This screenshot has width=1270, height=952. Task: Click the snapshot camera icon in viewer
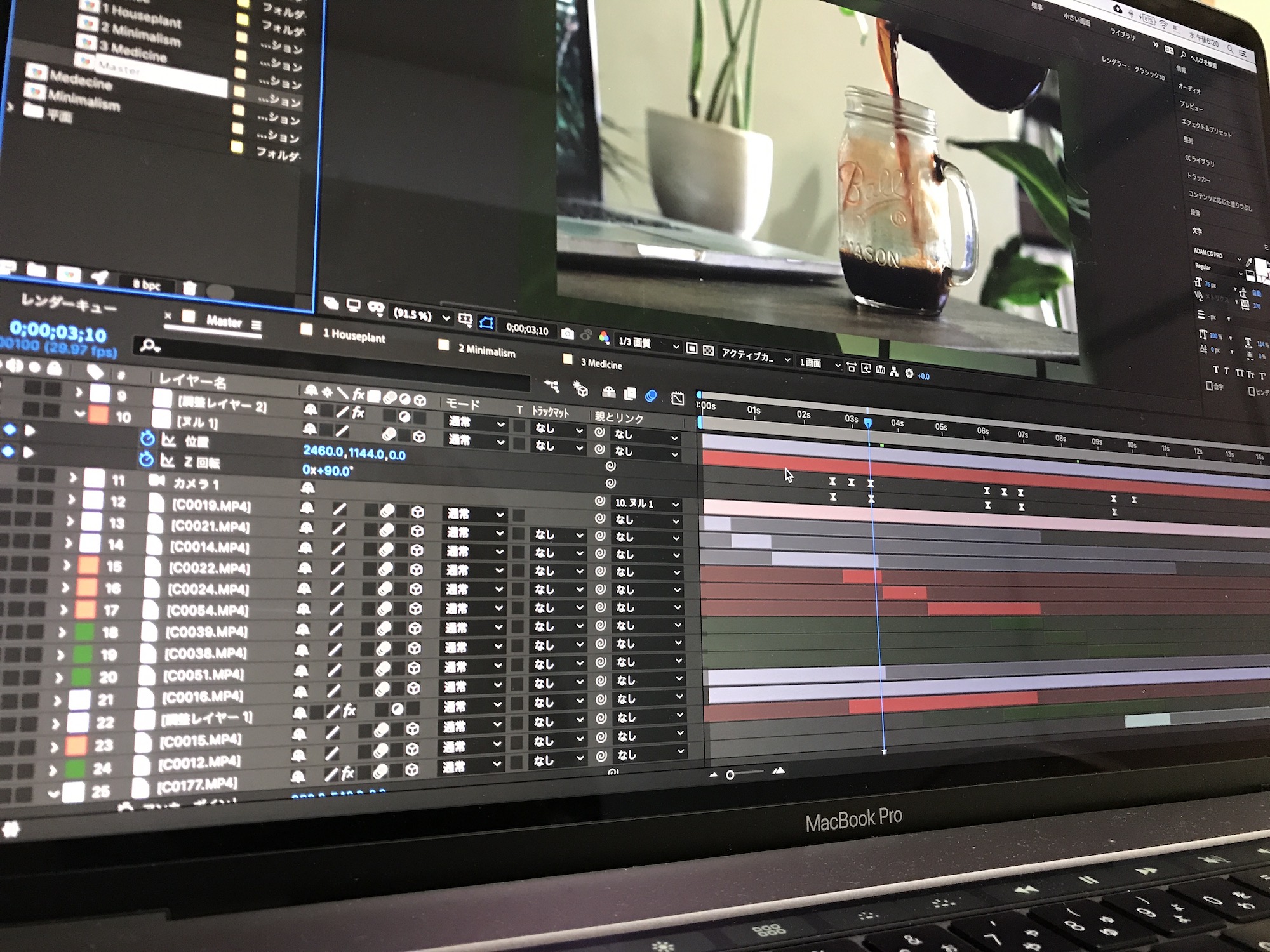pyautogui.click(x=568, y=333)
